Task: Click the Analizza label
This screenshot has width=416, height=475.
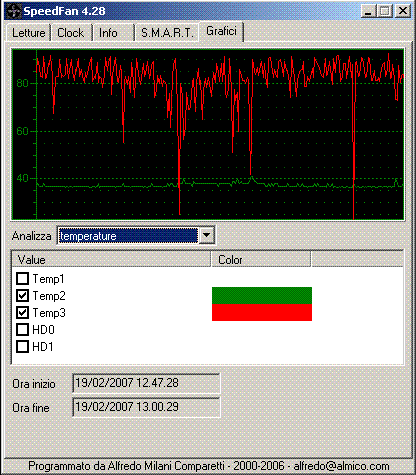Action: pyautogui.click(x=32, y=236)
